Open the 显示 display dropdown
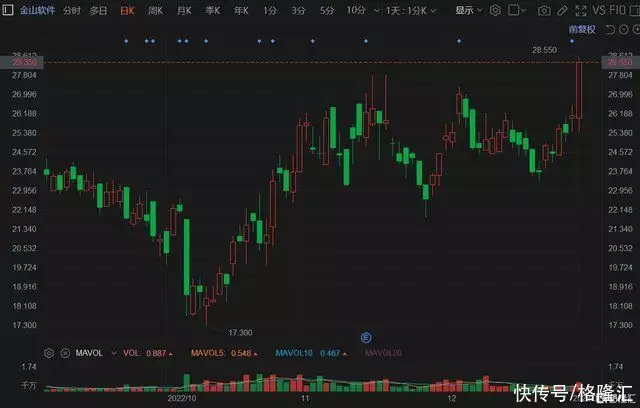The width and height of the screenshot is (640, 408). 469,10
